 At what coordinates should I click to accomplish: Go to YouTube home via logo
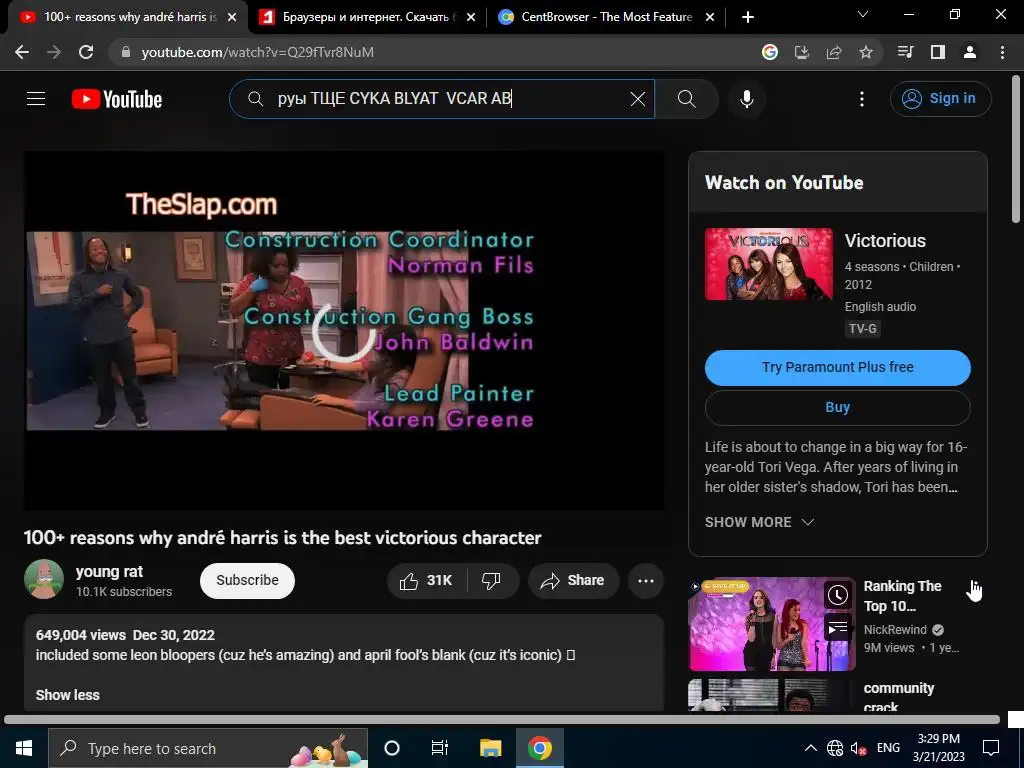(117, 99)
